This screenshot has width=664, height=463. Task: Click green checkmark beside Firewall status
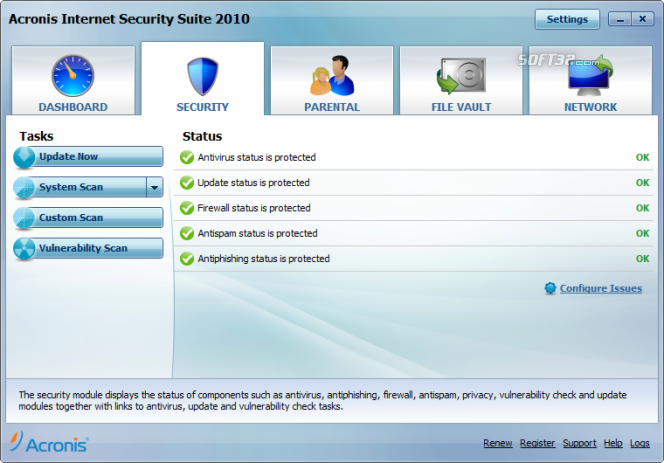click(x=187, y=208)
